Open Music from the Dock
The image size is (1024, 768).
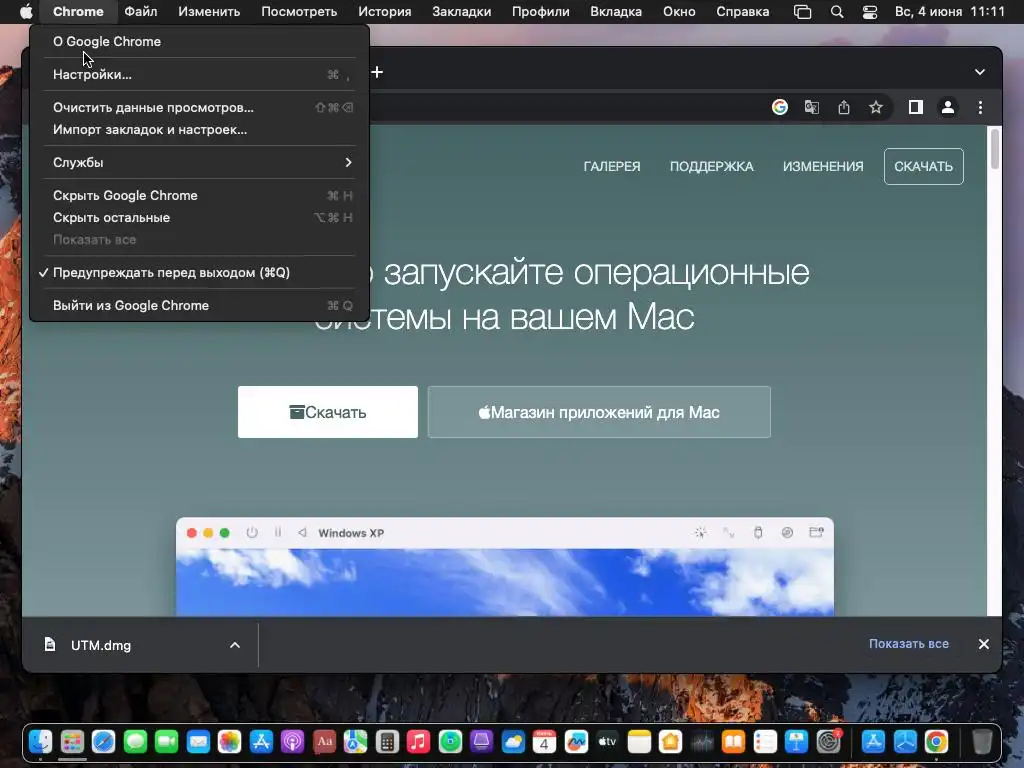pos(418,742)
